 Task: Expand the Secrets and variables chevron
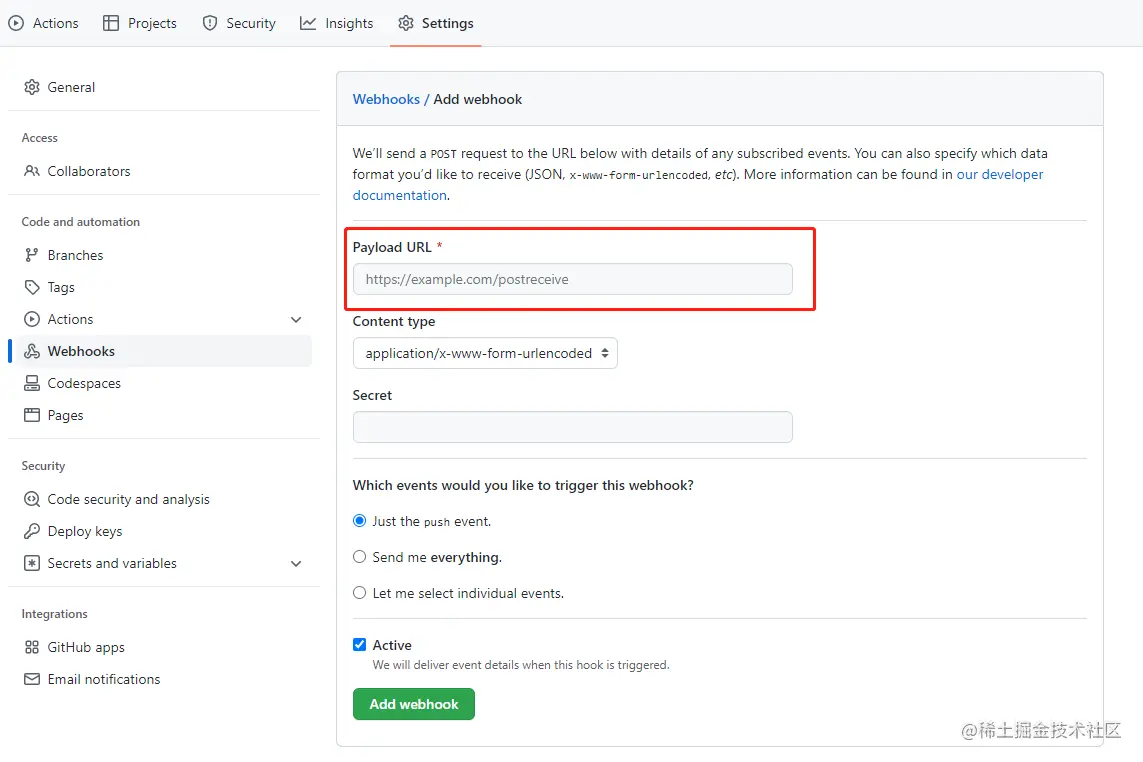296,564
